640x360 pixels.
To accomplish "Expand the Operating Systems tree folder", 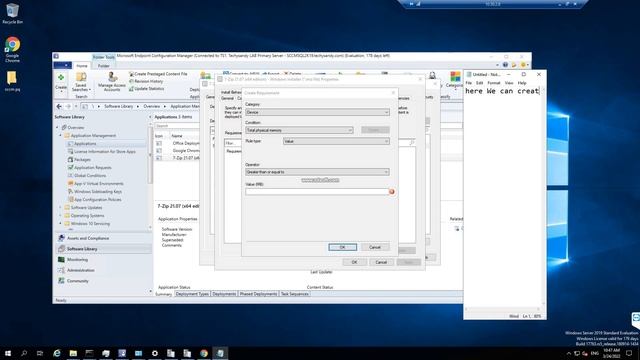I will [x=60, y=216].
